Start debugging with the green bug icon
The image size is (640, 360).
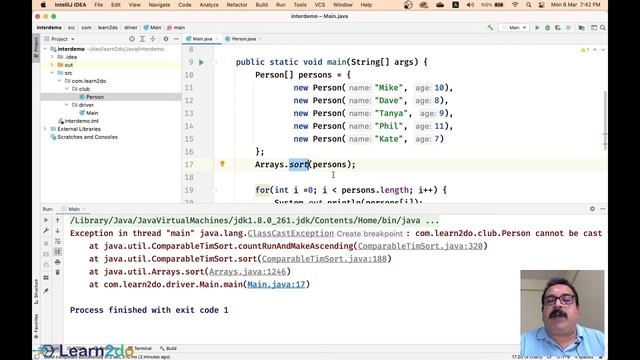[x=547, y=28]
